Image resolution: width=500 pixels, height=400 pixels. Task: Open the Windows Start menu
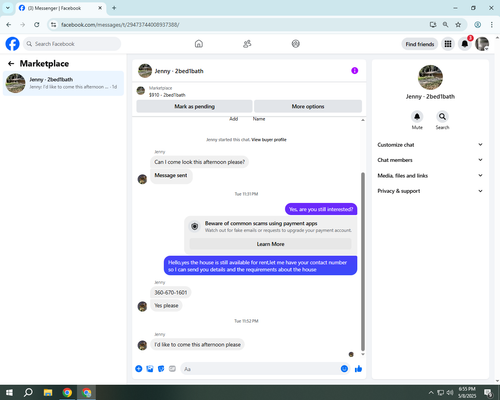[9, 393]
